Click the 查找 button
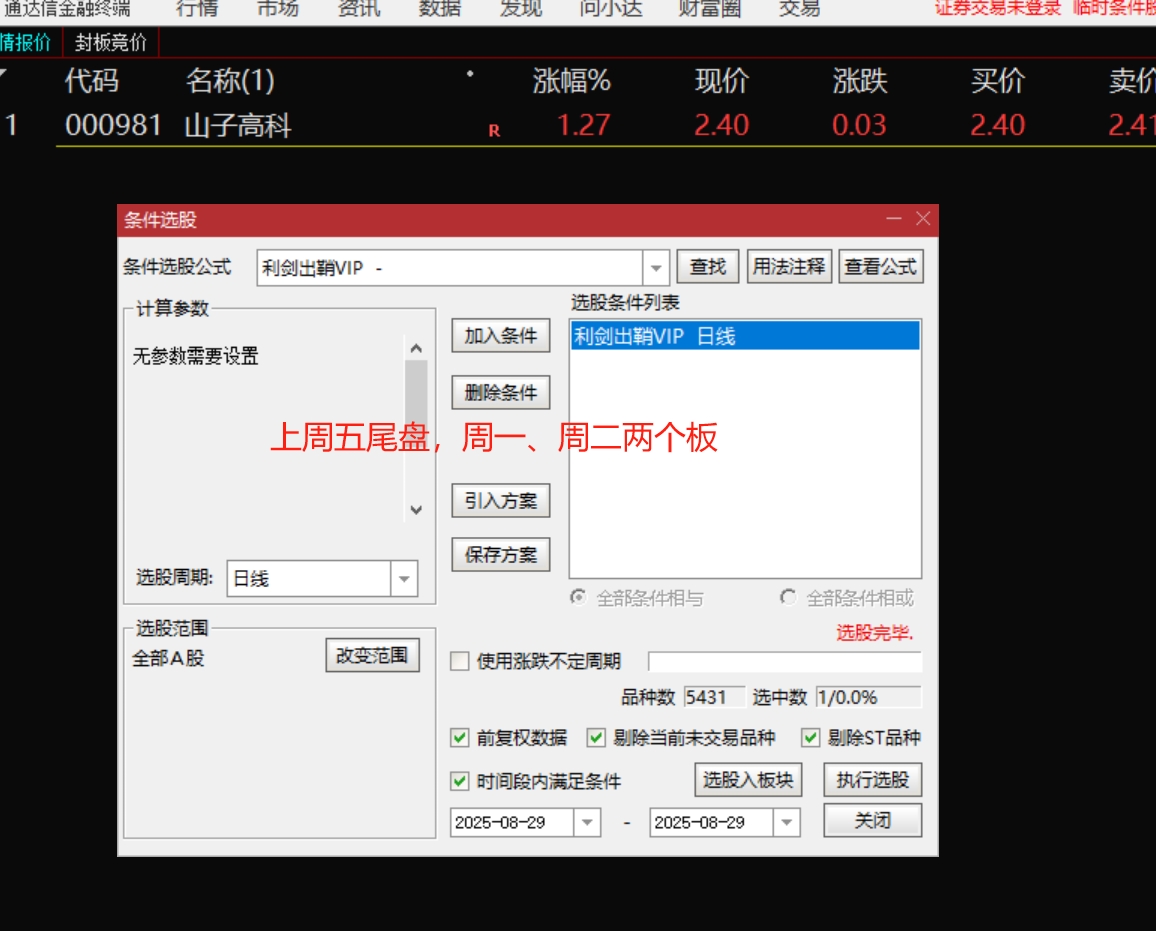The image size is (1156, 931). [708, 266]
